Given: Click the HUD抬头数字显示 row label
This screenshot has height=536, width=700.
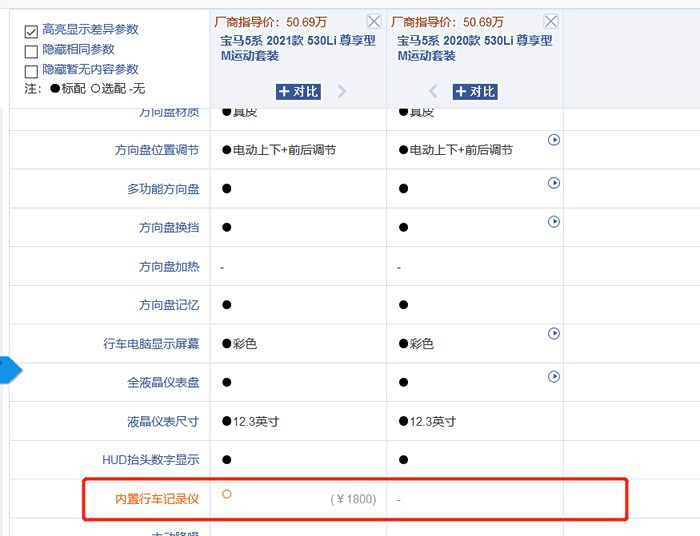Looking at the screenshot, I should pos(150,460).
